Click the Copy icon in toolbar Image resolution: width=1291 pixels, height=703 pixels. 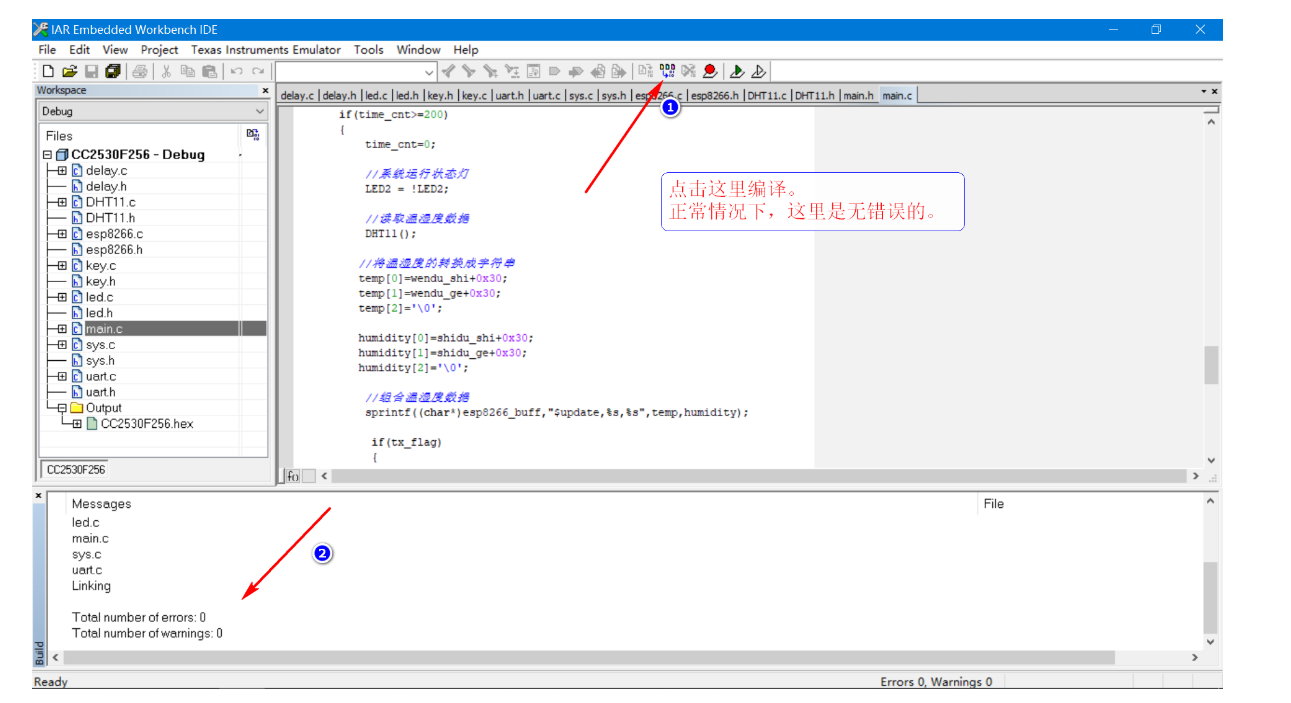click(x=187, y=71)
